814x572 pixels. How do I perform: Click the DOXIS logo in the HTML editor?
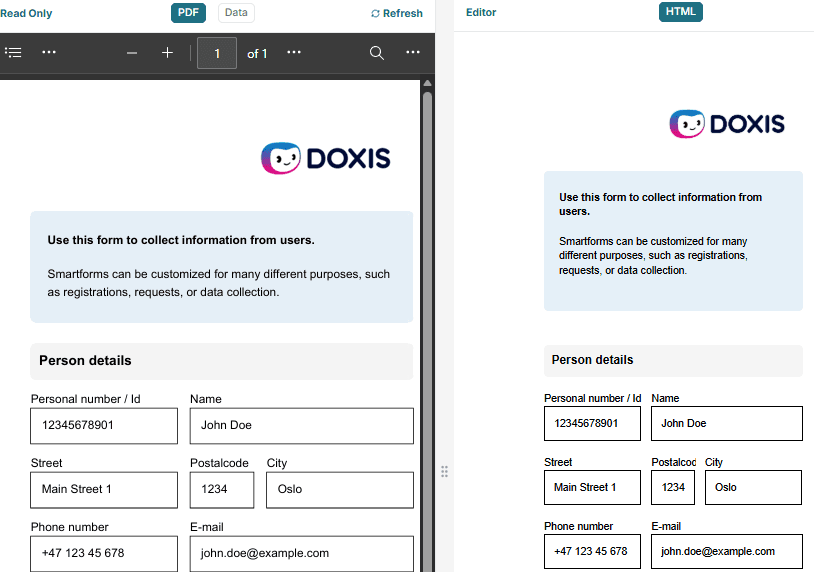727,124
